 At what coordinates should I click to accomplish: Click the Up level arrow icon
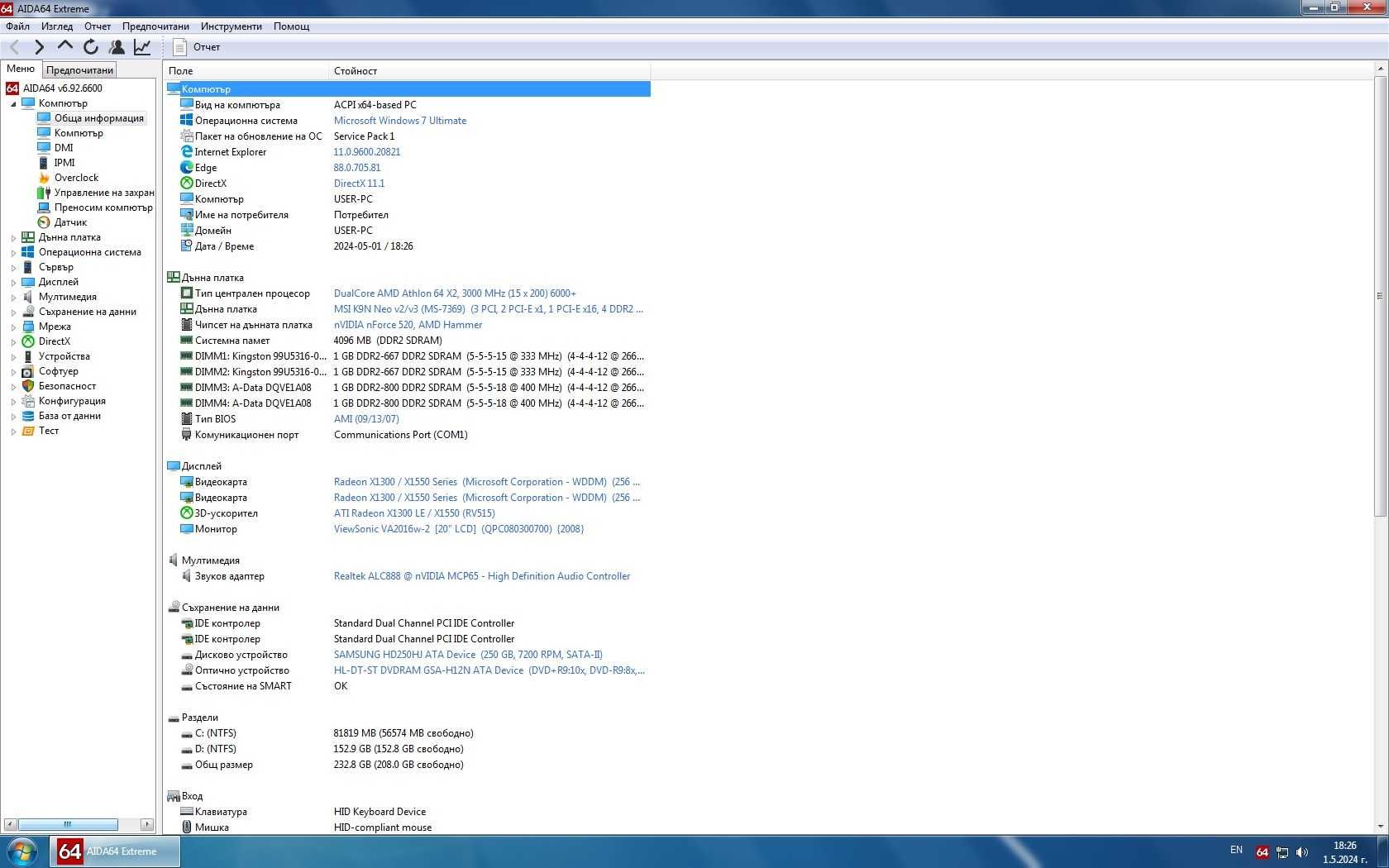pyautogui.click(x=64, y=45)
